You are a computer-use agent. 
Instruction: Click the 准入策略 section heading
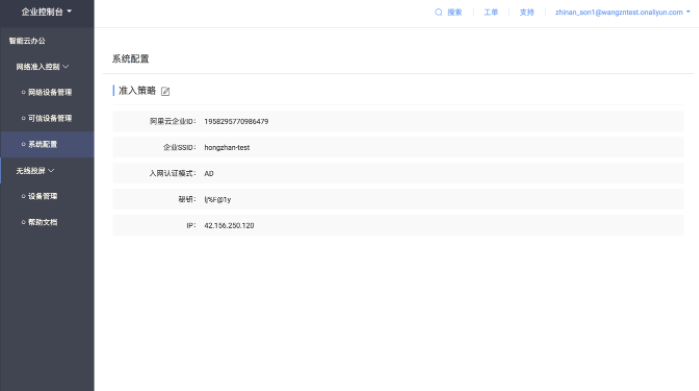click(137, 91)
